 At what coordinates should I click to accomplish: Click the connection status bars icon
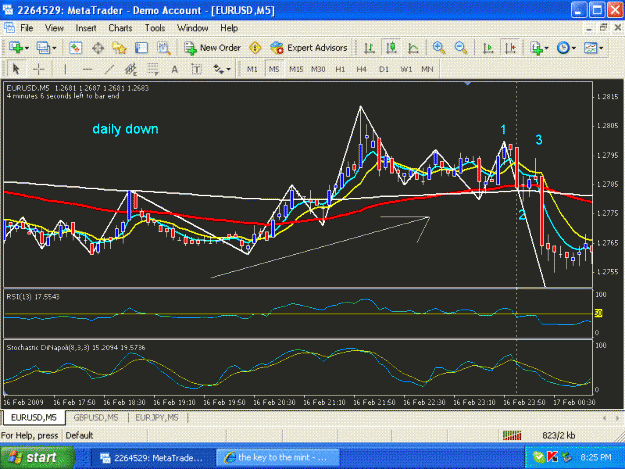512,435
